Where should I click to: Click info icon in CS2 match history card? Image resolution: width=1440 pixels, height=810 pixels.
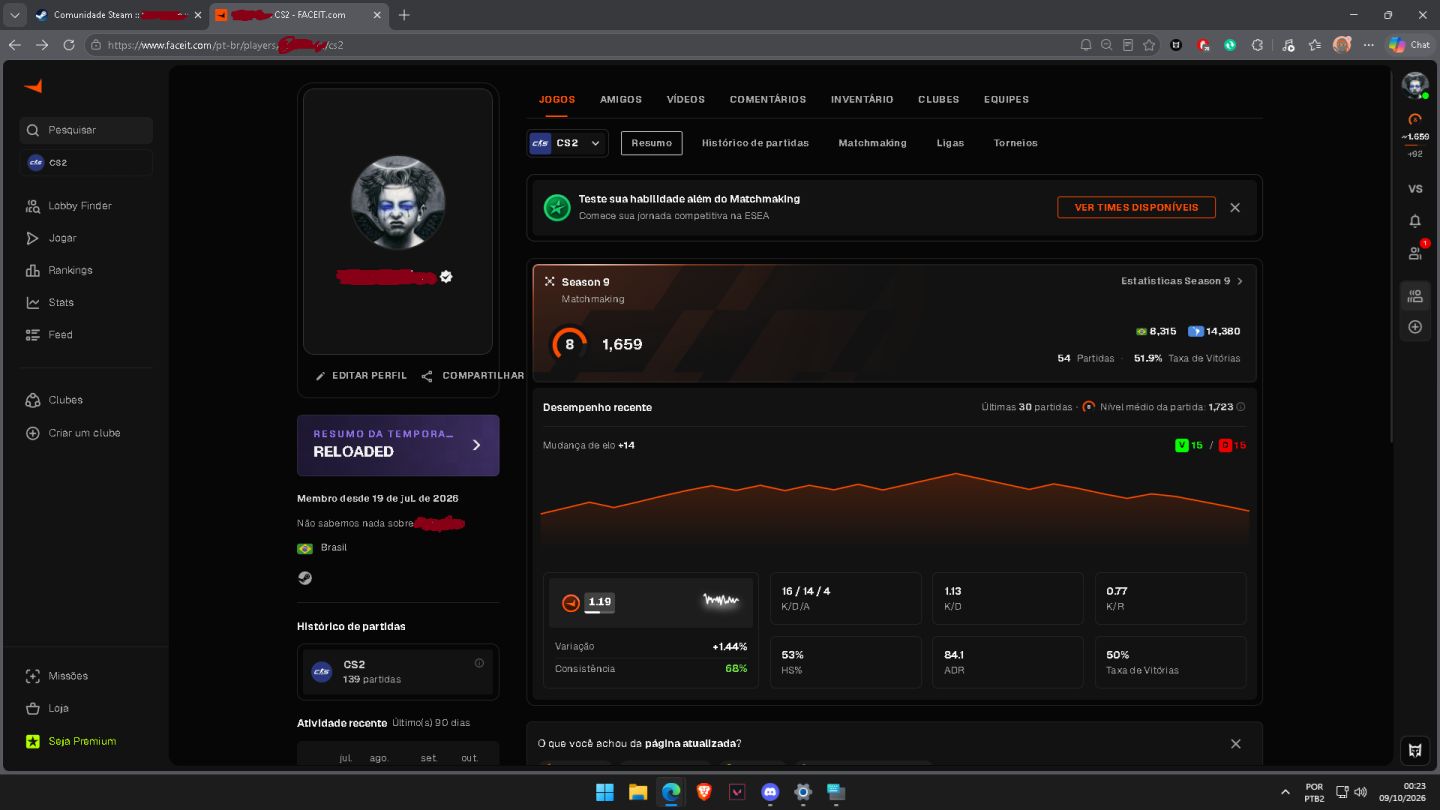pos(479,663)
